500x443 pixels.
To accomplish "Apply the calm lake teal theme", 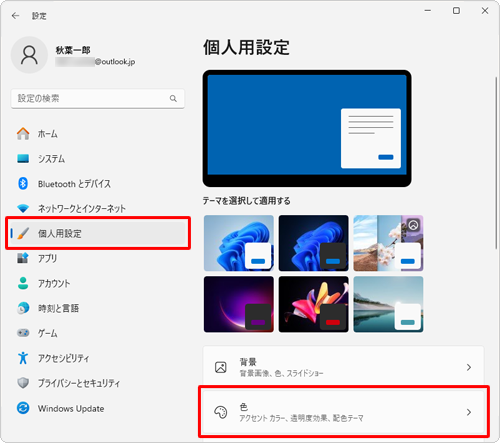I will point(388,304).
